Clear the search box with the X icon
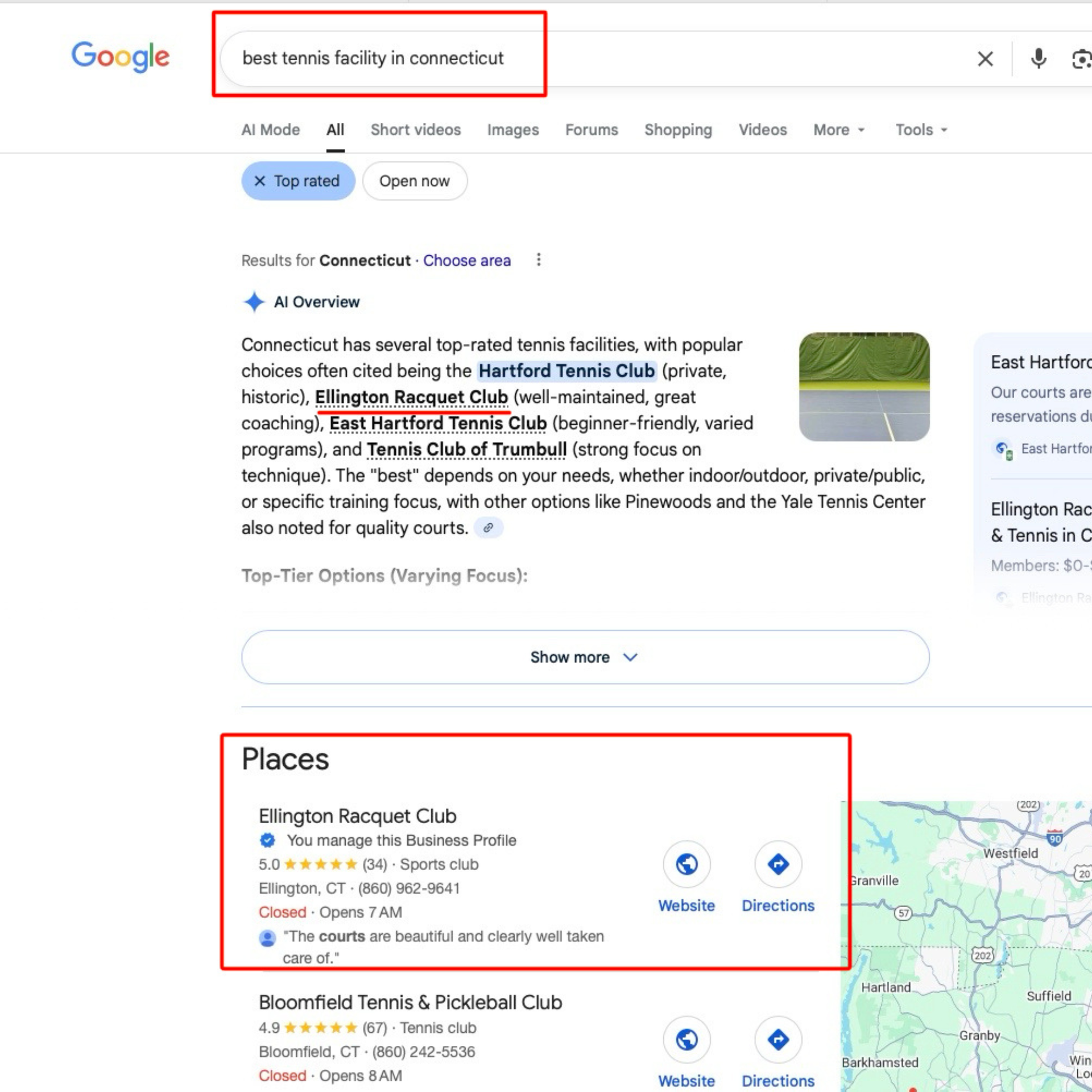The image size is (1092, 1092). 985,59
